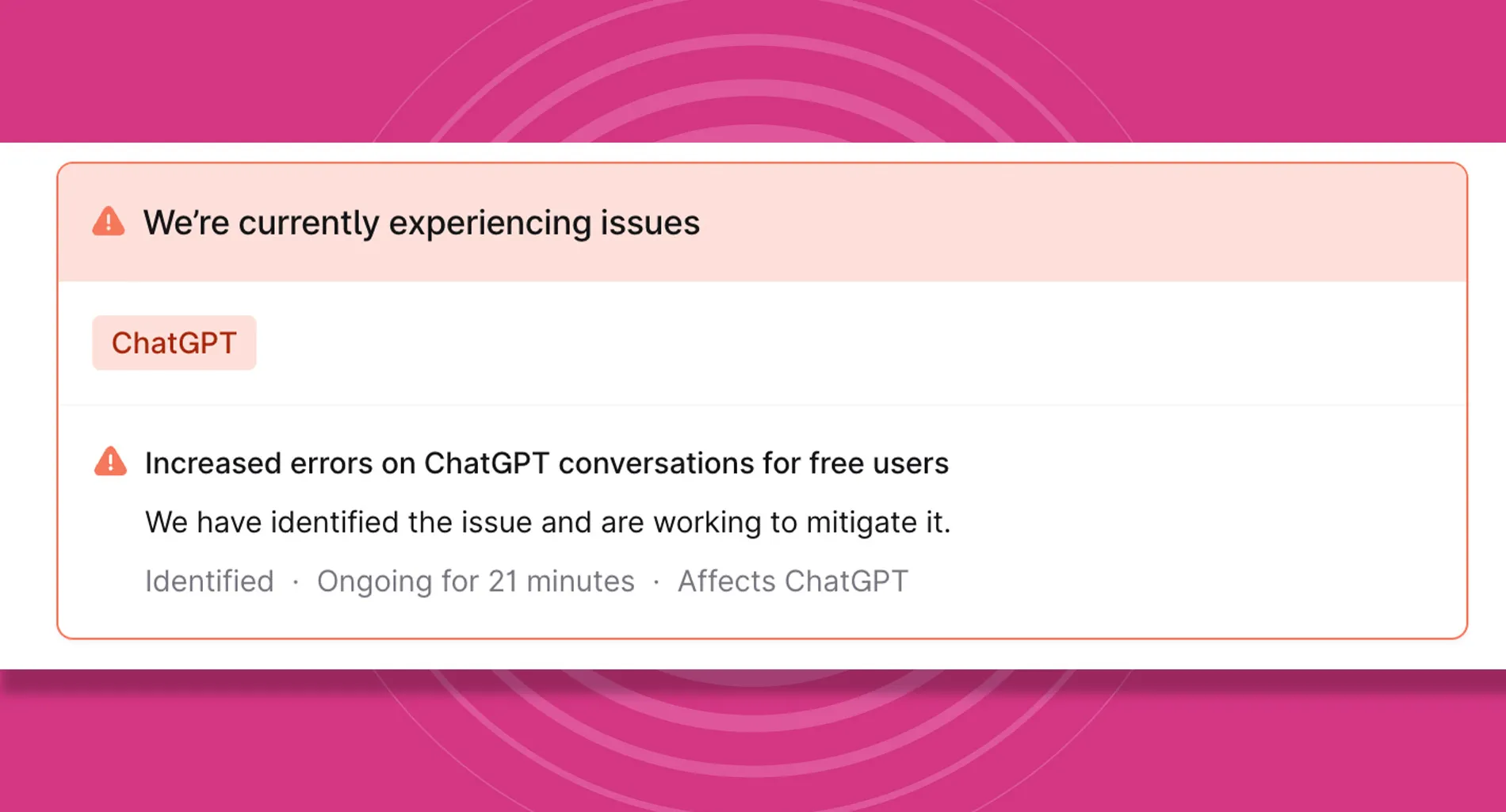Click the incident card body text
This screenshot has width=1506, height=812.
(x=548, y=521)
